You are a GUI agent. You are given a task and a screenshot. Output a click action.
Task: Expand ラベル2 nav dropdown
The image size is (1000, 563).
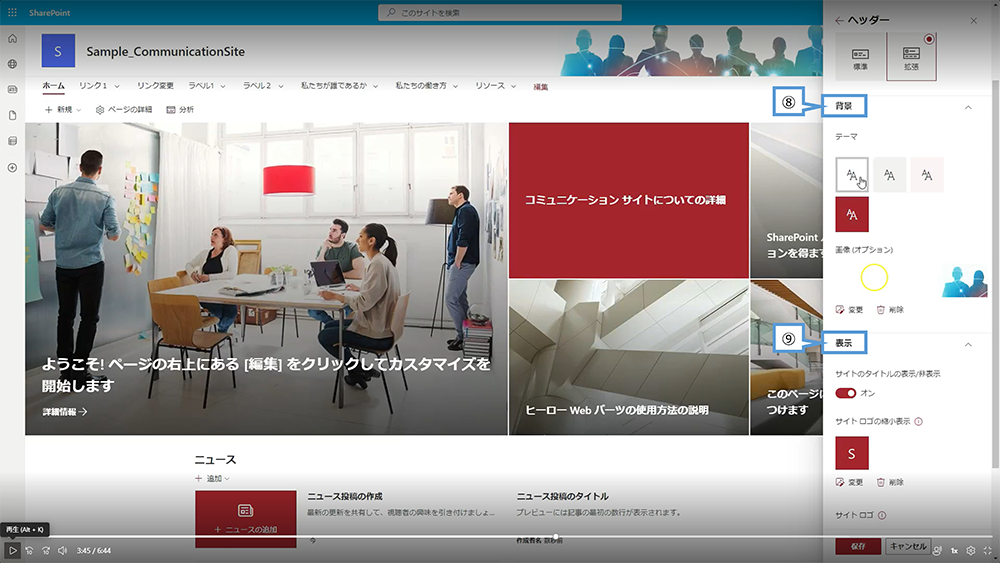(x=281, y=86)
